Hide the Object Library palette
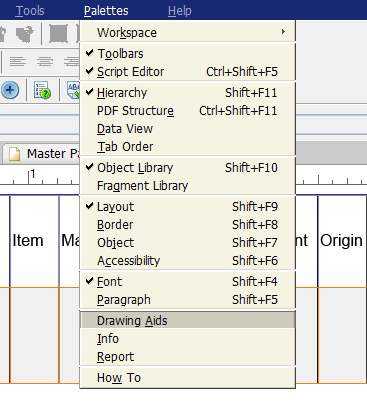The width and height of the screenshot is (367, 402). coord(187,168)
